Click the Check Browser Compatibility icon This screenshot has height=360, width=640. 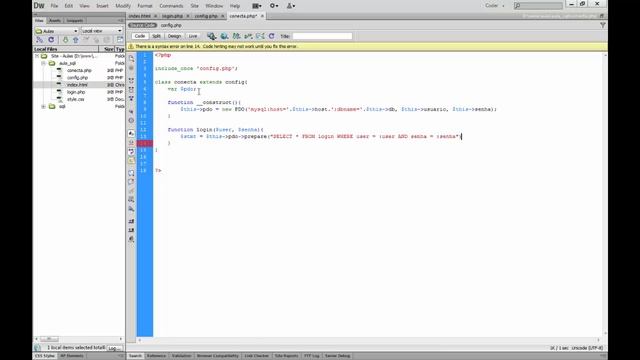[260, 36]
